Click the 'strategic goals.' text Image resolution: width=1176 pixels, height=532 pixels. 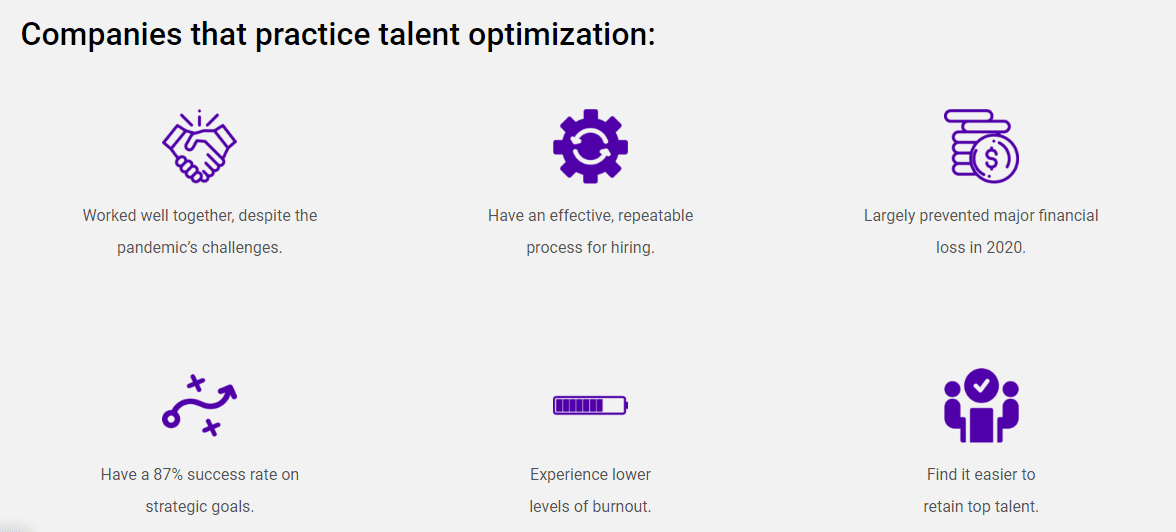tap(200, 506)
